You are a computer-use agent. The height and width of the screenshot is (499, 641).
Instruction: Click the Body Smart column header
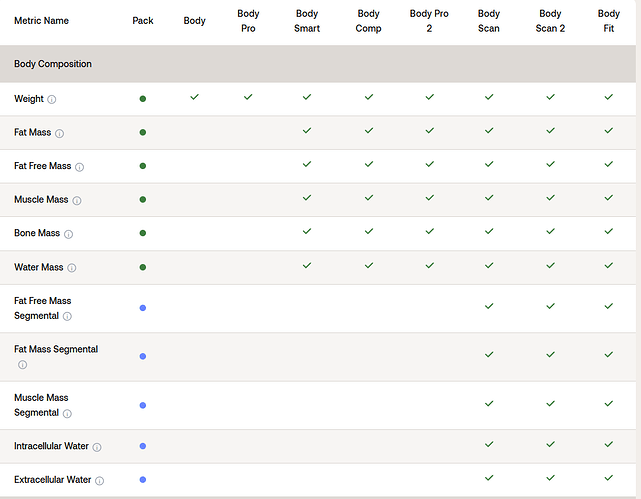pyautogui.click(x=307, y=21)
